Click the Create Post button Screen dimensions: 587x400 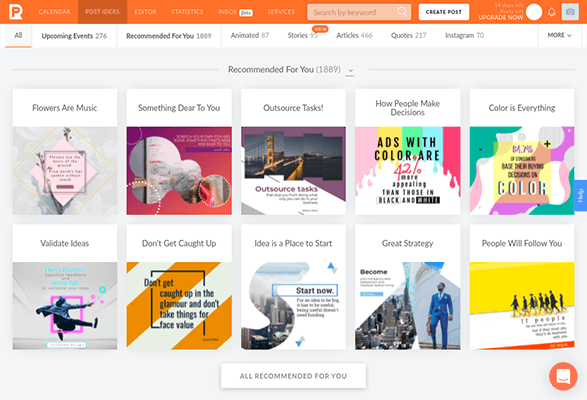pos(444,12)
